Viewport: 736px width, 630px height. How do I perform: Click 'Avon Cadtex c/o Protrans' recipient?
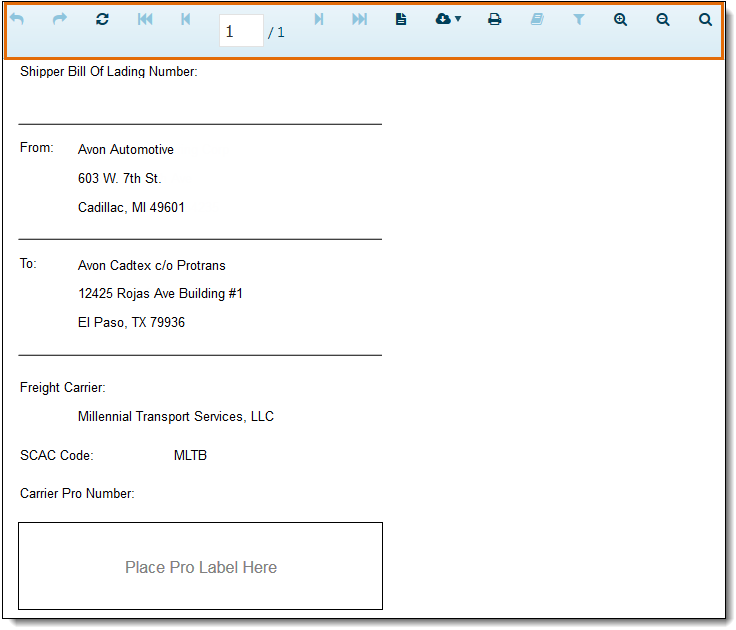coord(152,265)
